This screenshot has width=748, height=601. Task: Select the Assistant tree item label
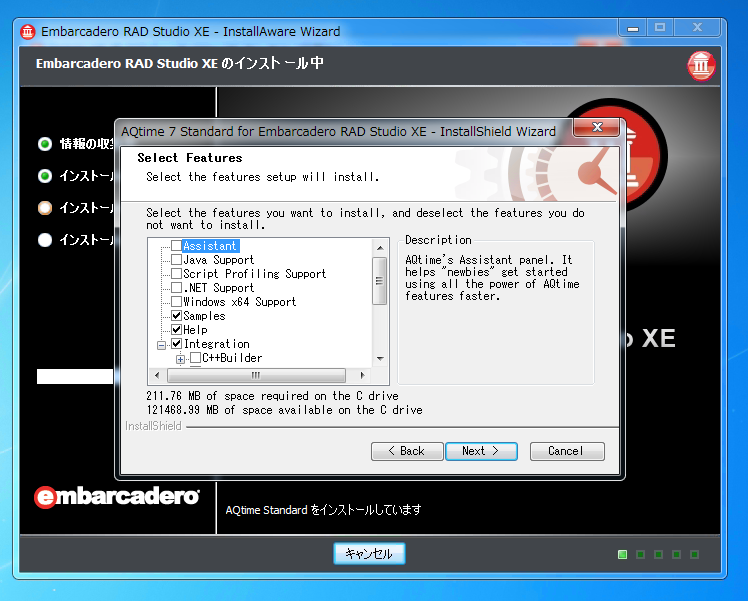pos(210,246)
